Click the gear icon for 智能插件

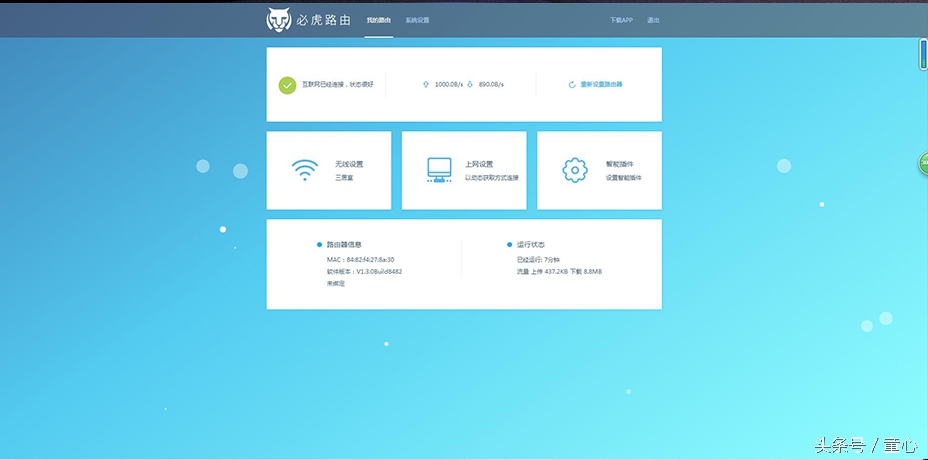tap(575, 171)
